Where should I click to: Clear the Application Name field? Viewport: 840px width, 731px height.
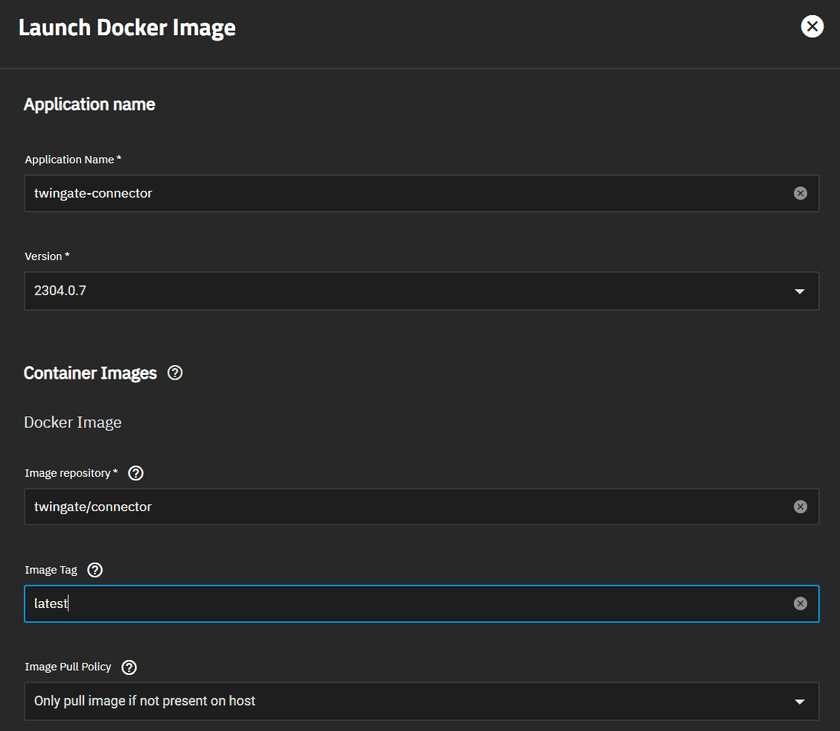pyautogui.click(x=800, y=193)
